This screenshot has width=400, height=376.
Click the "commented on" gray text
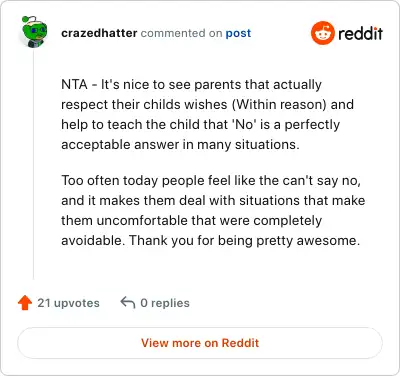(181, 33)
